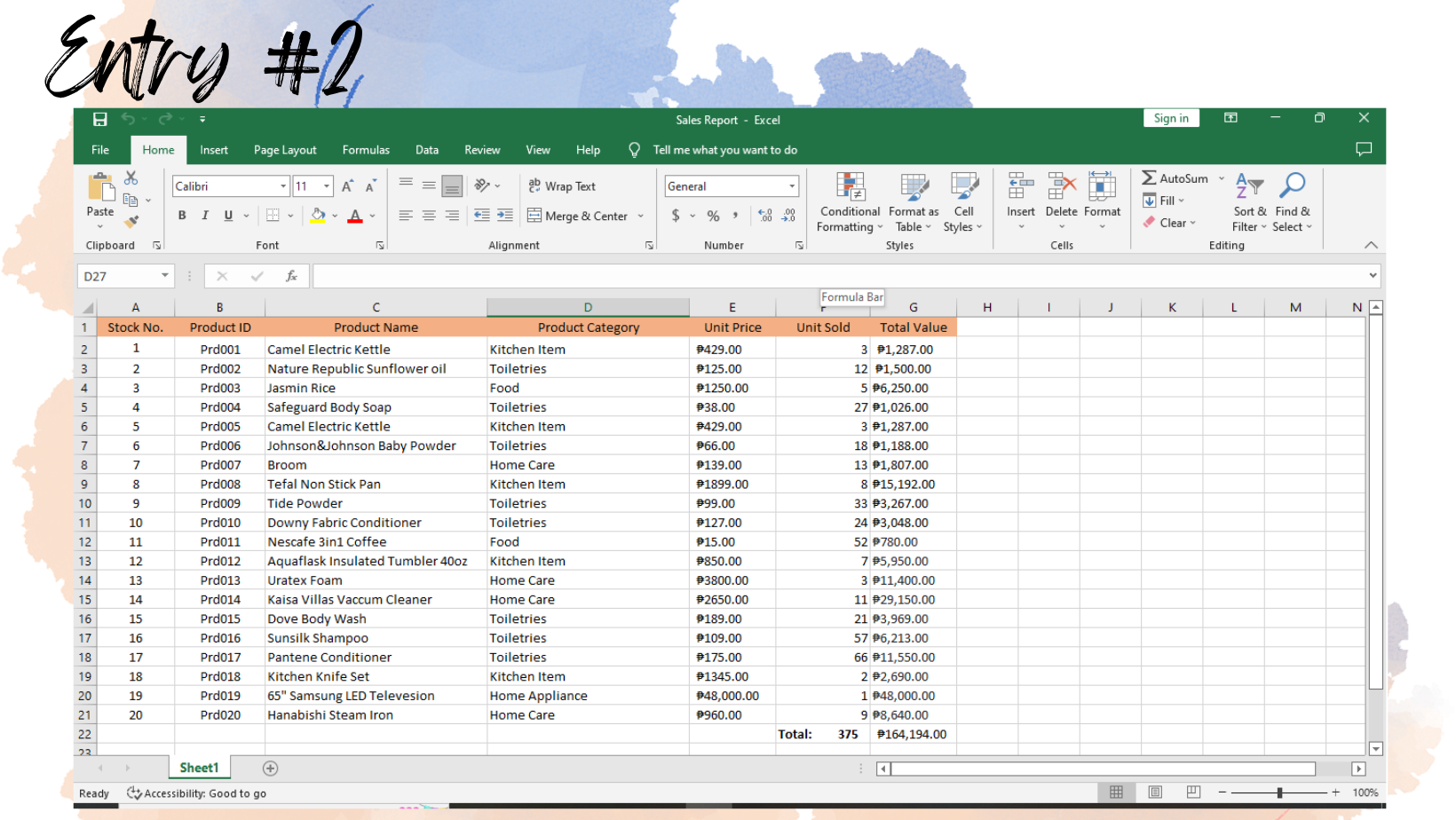Click the Select All corner triangle

tap(87, 308)
